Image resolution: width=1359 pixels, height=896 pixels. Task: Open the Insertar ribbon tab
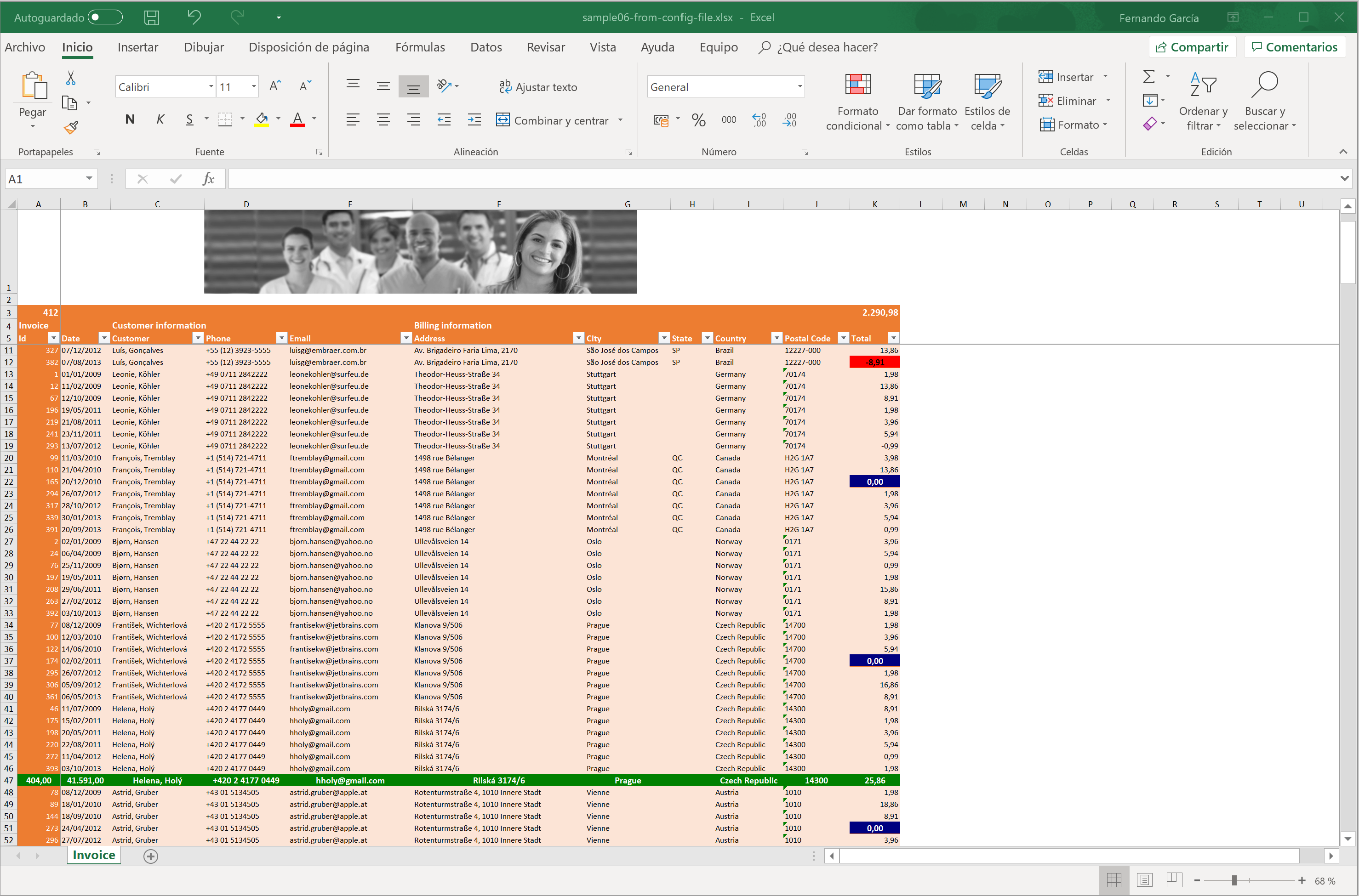138,47
